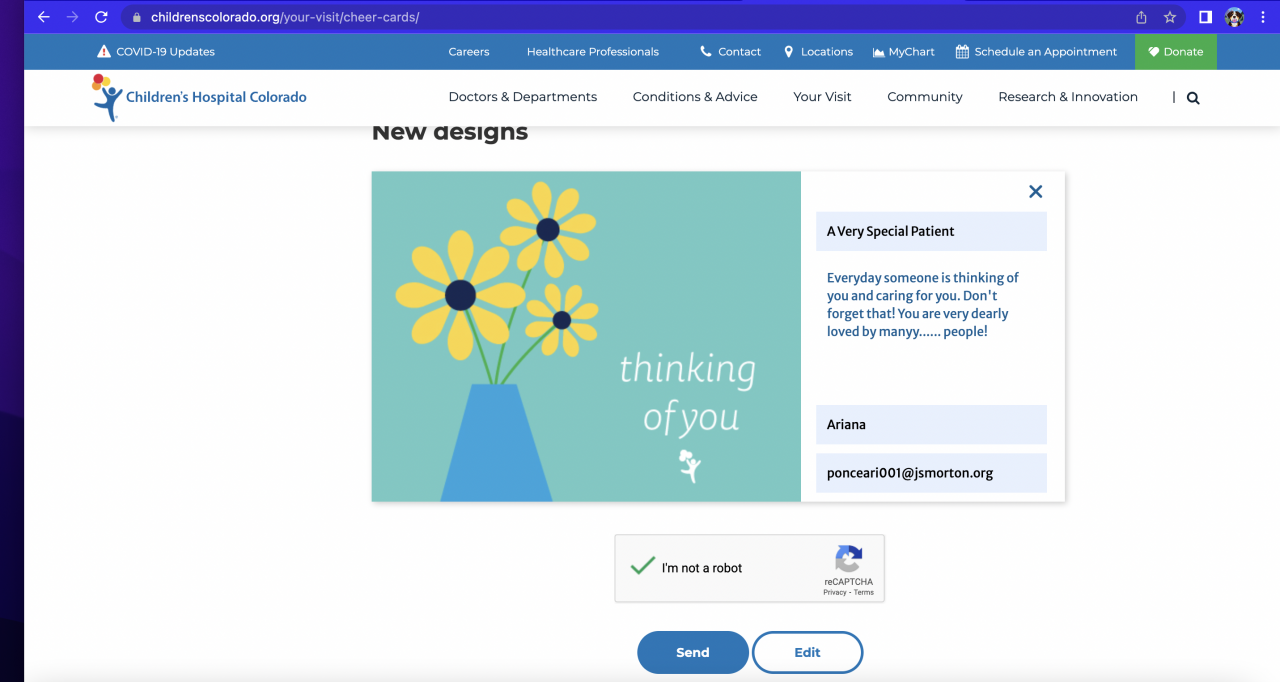Open the site search magnifier
The width and height of the screenshot is (1280, 682).
[x=1193, y=98]
